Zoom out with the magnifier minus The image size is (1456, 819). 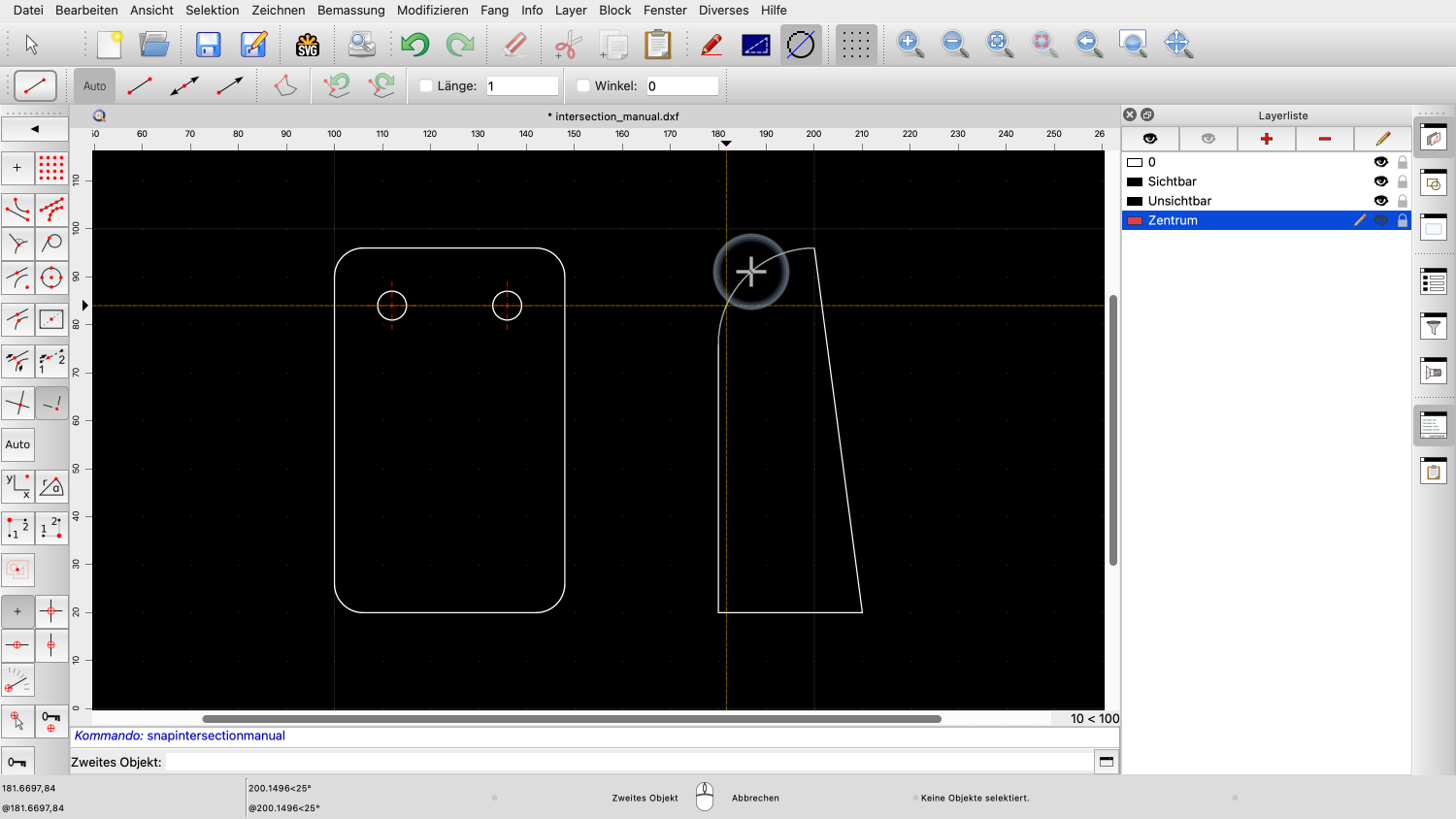click(x=954, y=45)
